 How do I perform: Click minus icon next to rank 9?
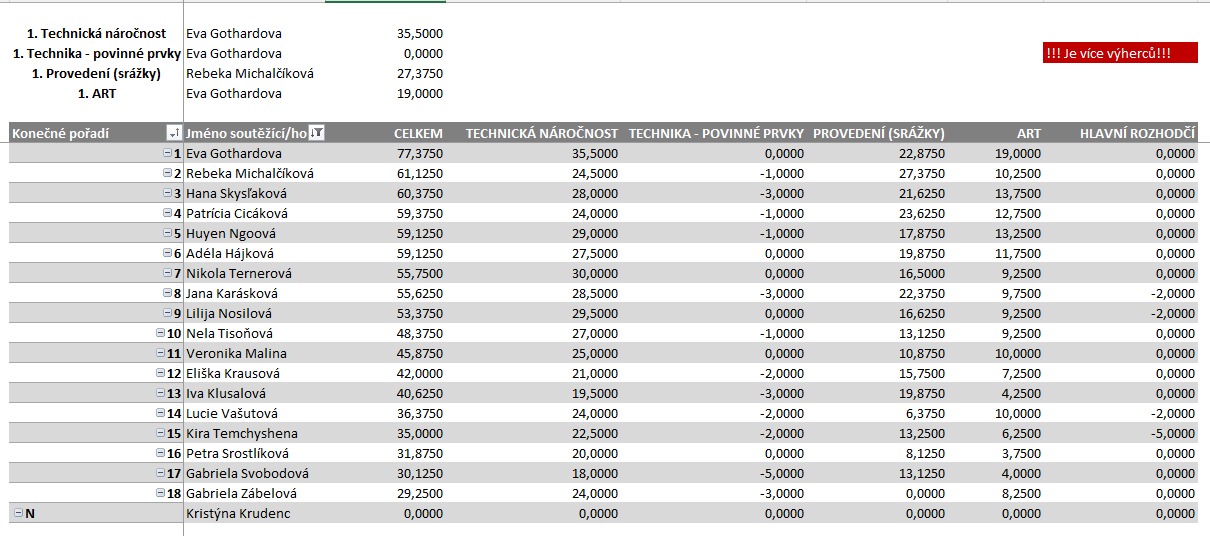167,313
